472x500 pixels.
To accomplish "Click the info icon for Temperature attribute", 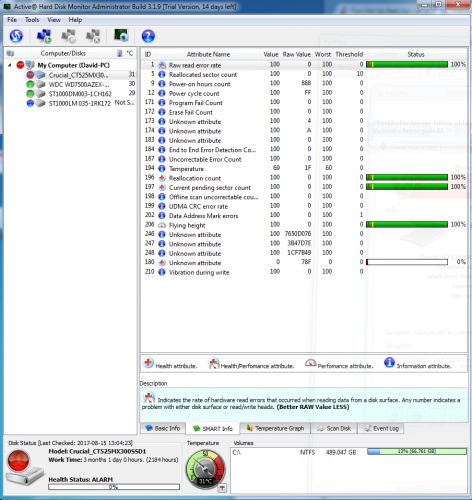I will click(162, 168).
